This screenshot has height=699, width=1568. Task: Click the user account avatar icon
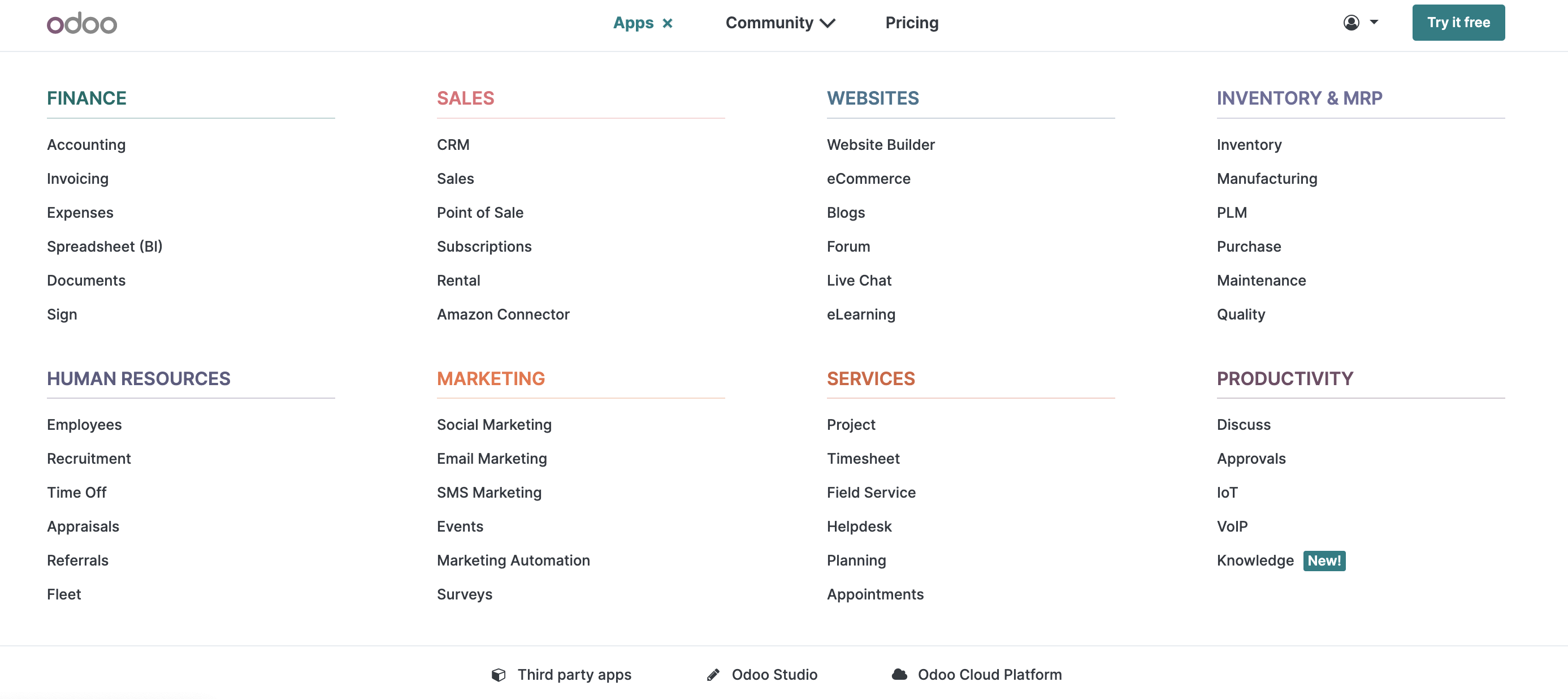click(x=1352, y=23)
